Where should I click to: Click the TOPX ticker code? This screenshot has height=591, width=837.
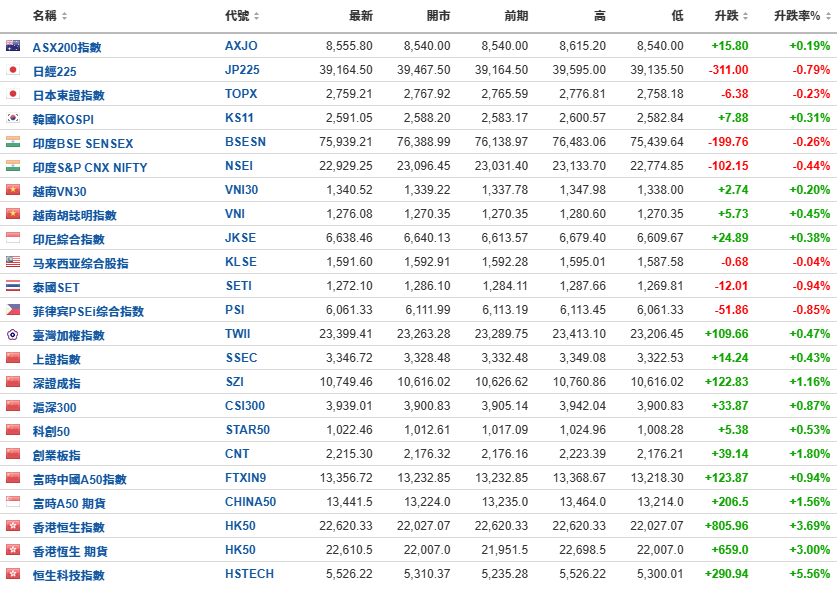click(241, 94)
